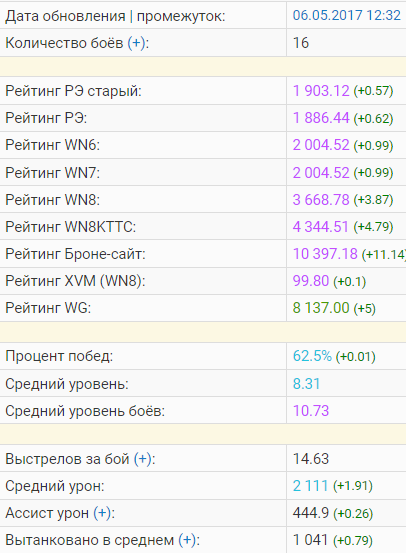Expand the plus next to Количество боёв
The width and height of the screenshot is (406, 553).
(136, 43)
